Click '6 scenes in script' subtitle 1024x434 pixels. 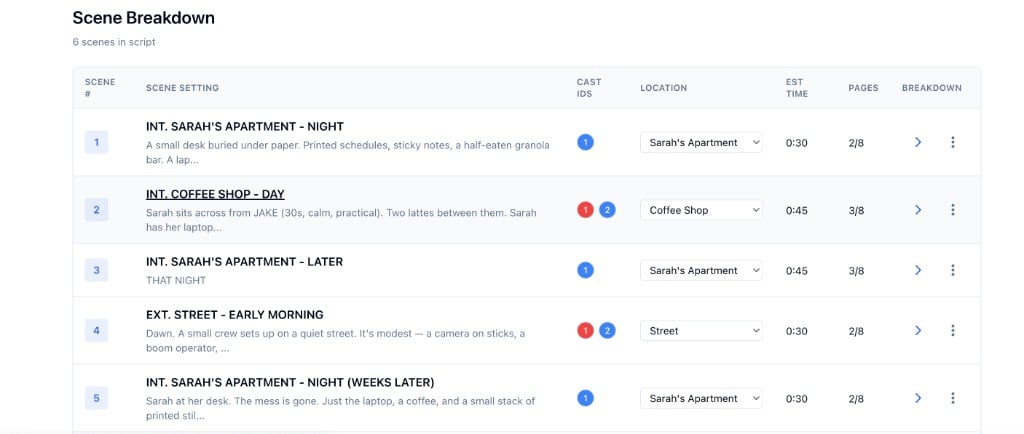click(114, 42)
